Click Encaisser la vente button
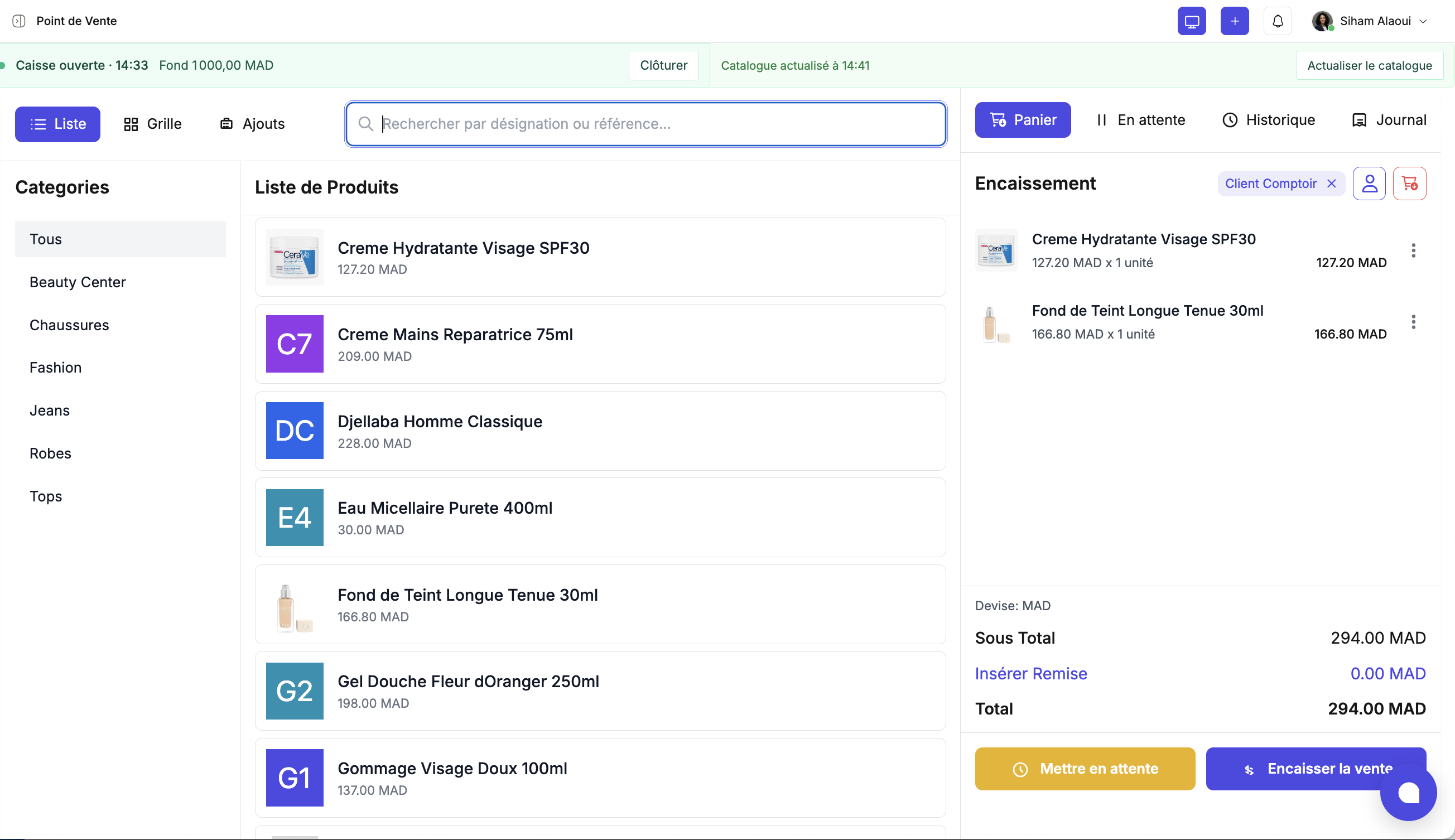This screenshot has height=840, width=1455. click(1316, 769)
